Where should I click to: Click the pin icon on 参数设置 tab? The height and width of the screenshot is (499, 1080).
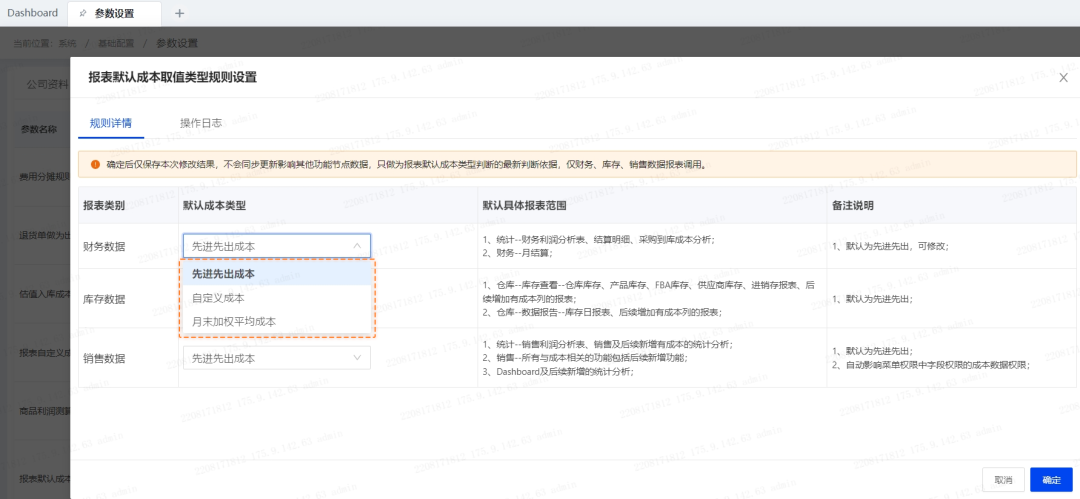(x=84, y=13)
